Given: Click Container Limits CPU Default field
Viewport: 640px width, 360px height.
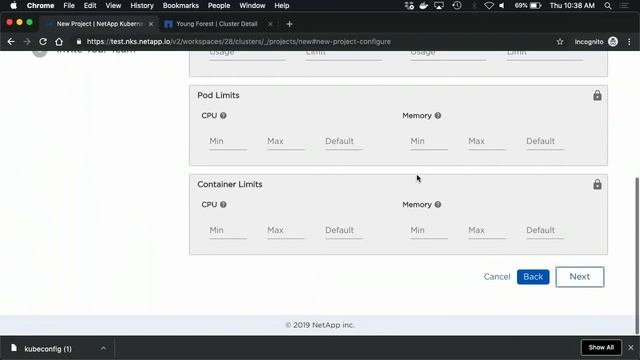Looking at the screenshot, I should (344, 230).
